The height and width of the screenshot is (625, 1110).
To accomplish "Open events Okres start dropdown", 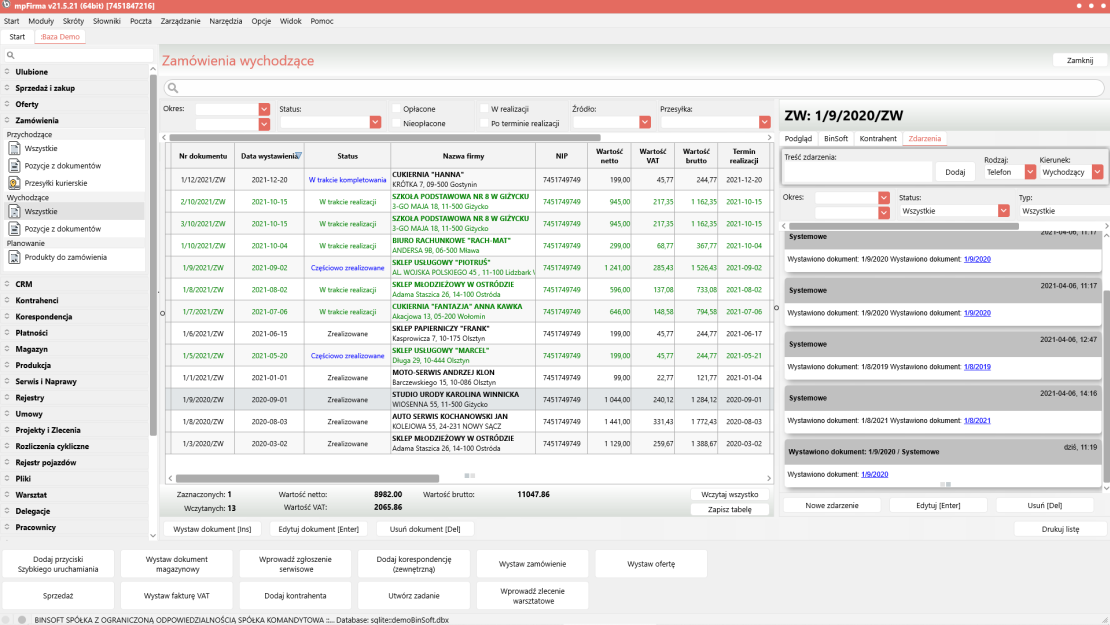I will tap(883, 197).
